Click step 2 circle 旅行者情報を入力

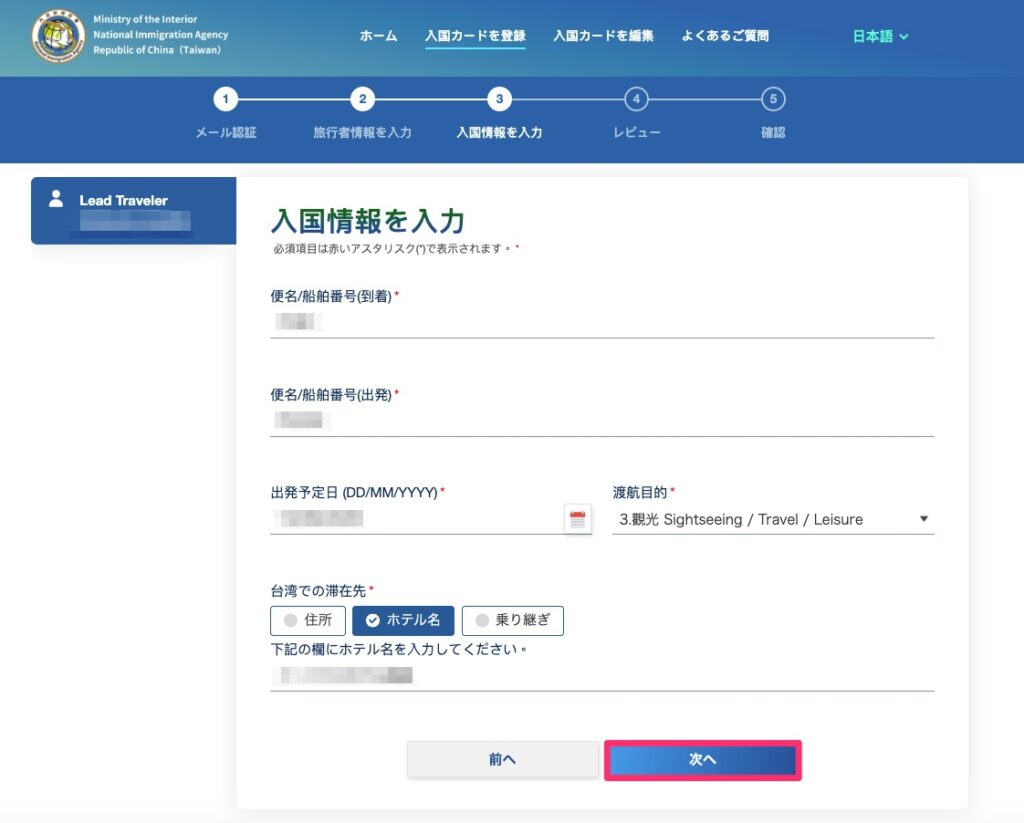(x=362, y=99)
